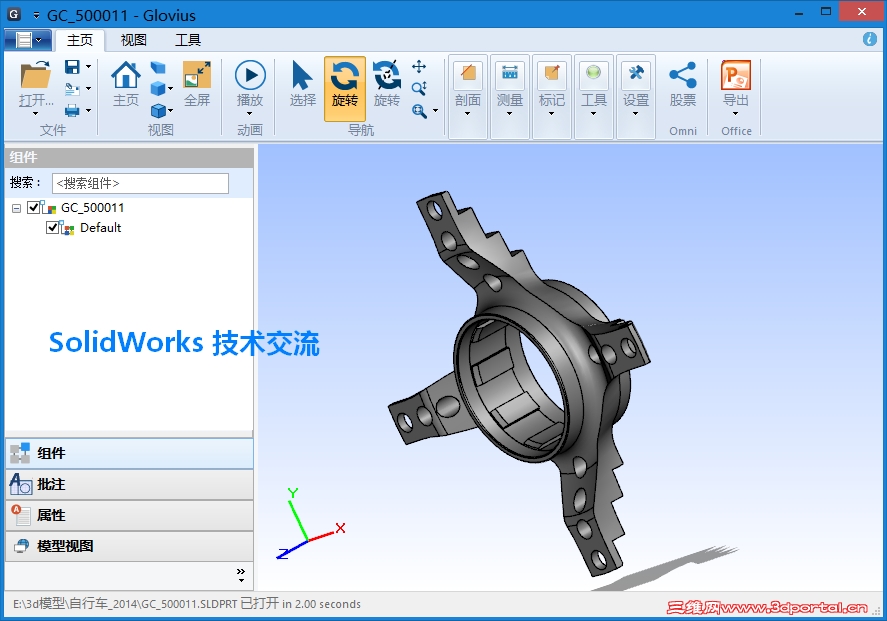Screen dimensions: 887x621
Task: Activate the Select (选择) arrow tool
Action: [x=303, y=75]
